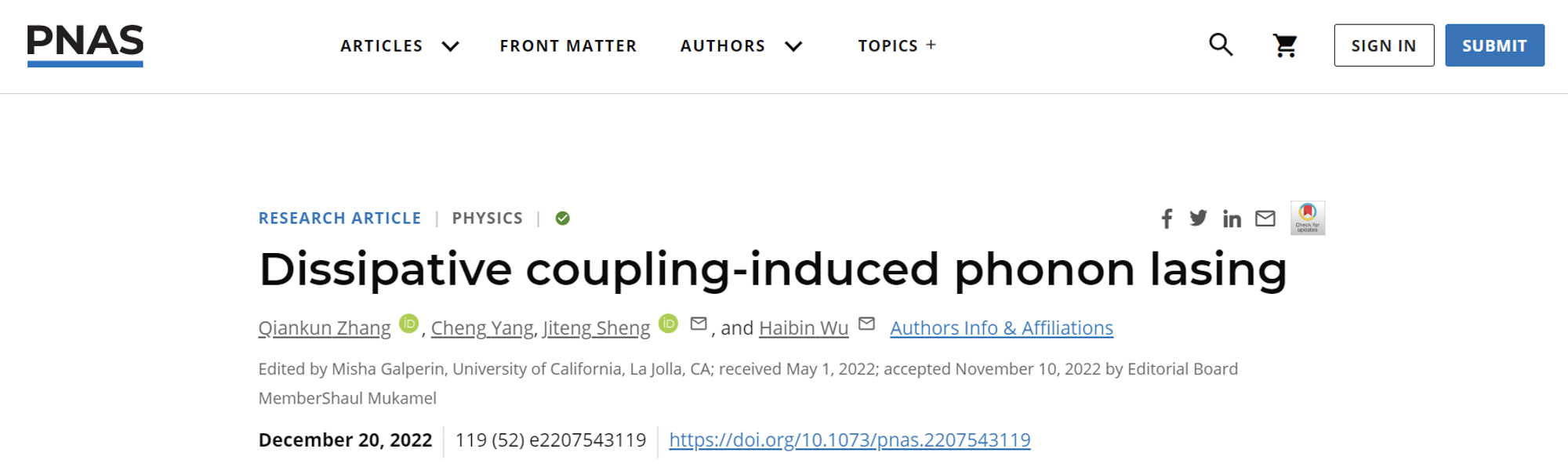Open the shopping cart icon
Image resolution: width=1568 pixels, height=467 pixels.
tap(1285, 45)
